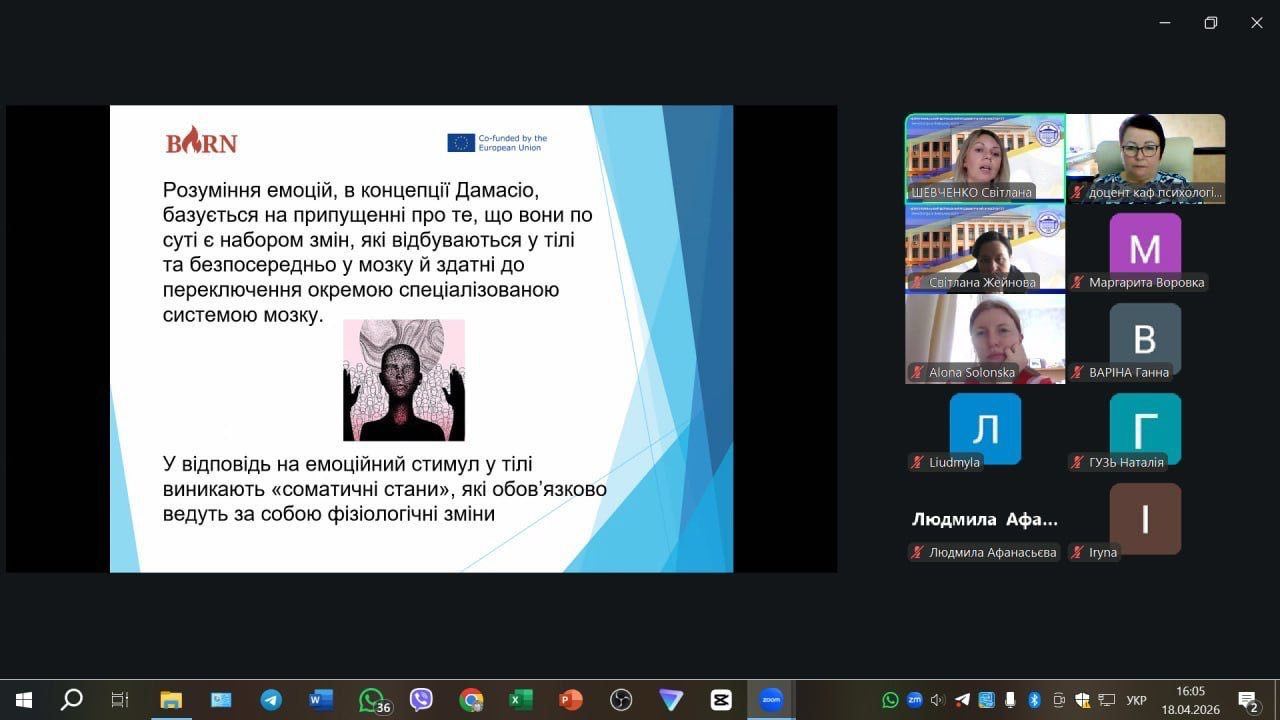Switch to OBS Studio in taskbar

[621, 700]
